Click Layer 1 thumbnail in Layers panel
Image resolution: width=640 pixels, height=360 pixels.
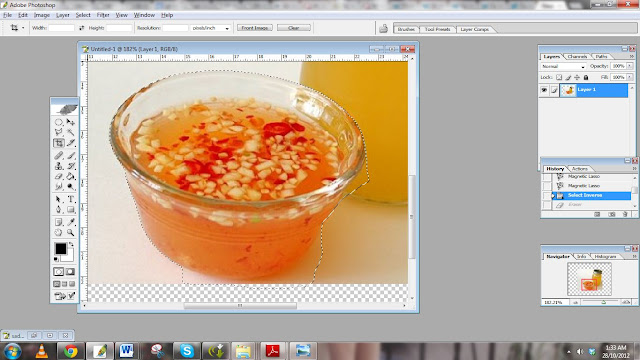(568, 90)
